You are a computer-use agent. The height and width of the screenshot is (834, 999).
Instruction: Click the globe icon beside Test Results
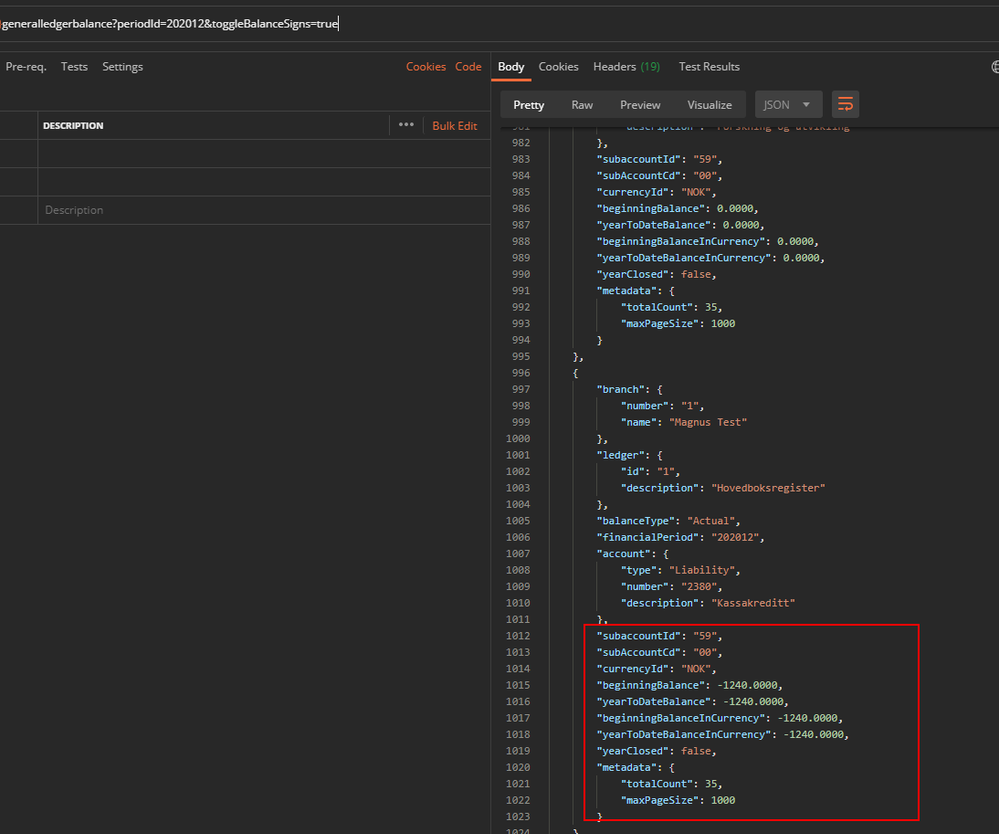pos(994,67)
